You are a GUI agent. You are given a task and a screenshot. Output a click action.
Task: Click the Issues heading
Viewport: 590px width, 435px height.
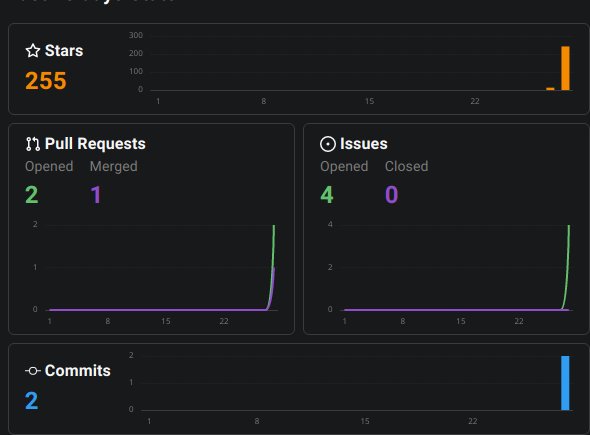[364, 144]
